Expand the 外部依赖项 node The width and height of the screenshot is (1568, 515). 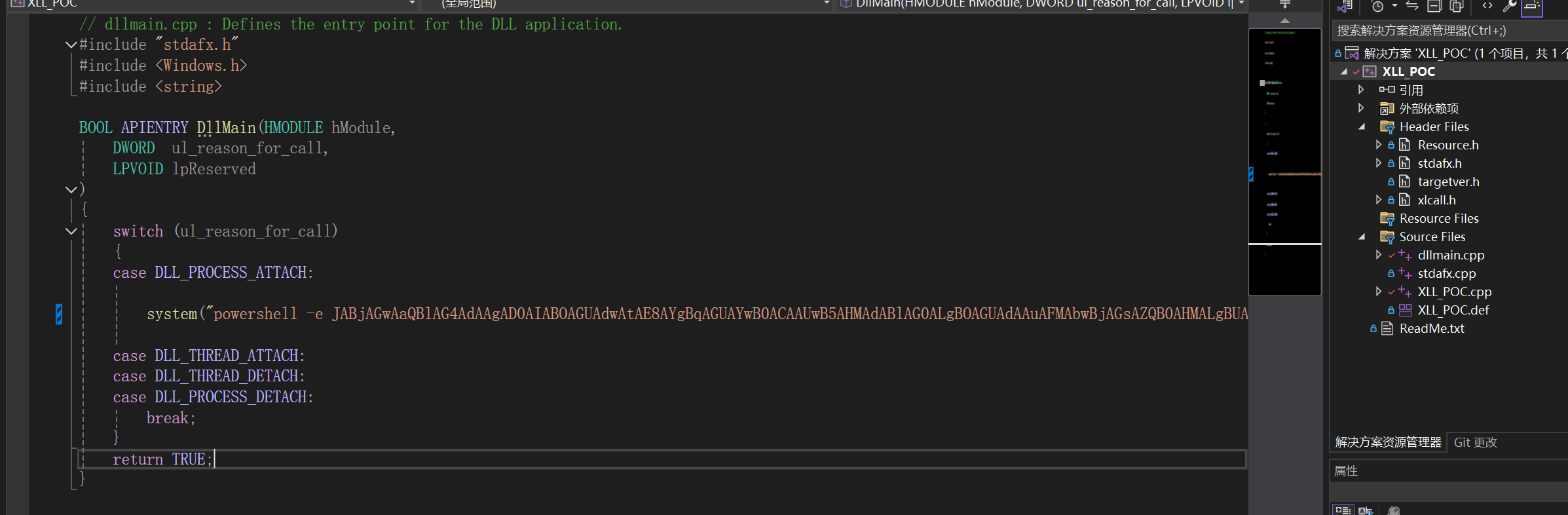(x=1361, y=108)
